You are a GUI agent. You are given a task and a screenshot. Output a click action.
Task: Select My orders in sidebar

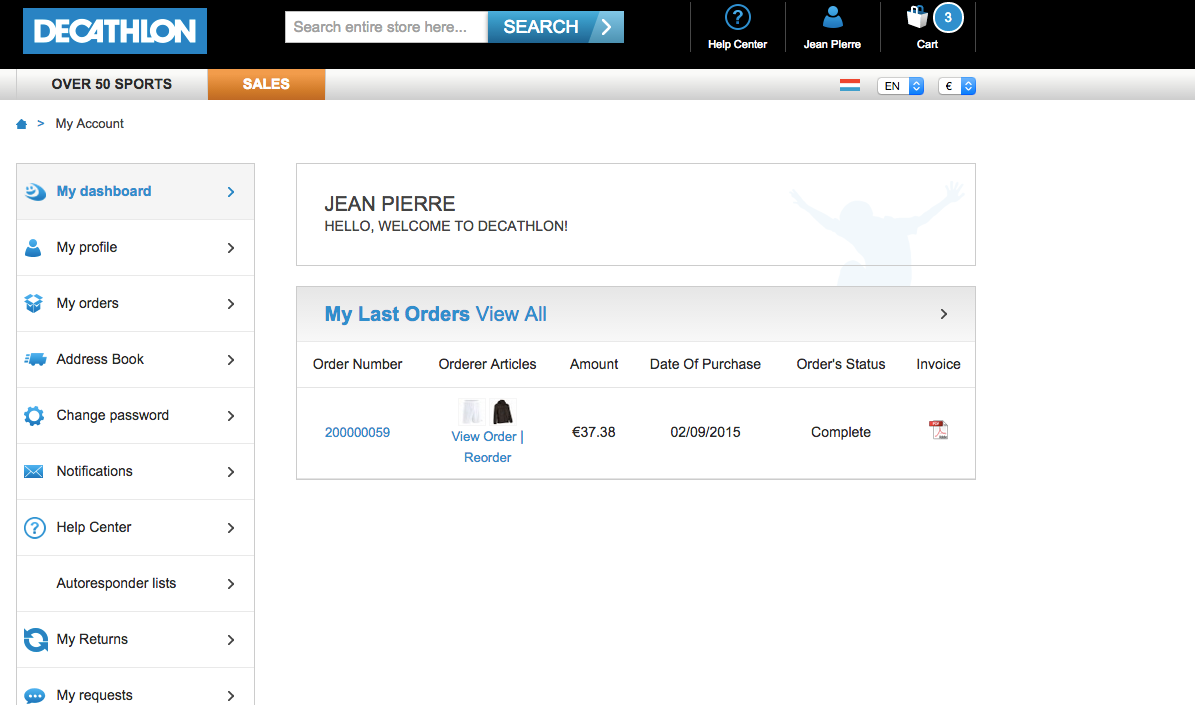[136, 303]
